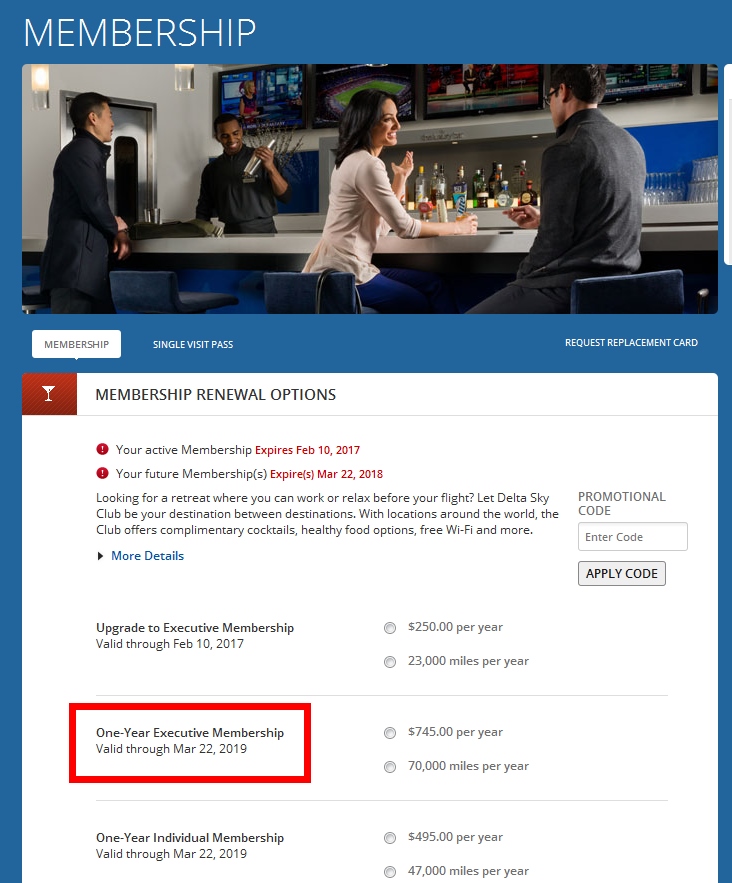732x883 pixels.
Task: Pick 47,000 miles per year option
Action: click(x=390, y=872)
